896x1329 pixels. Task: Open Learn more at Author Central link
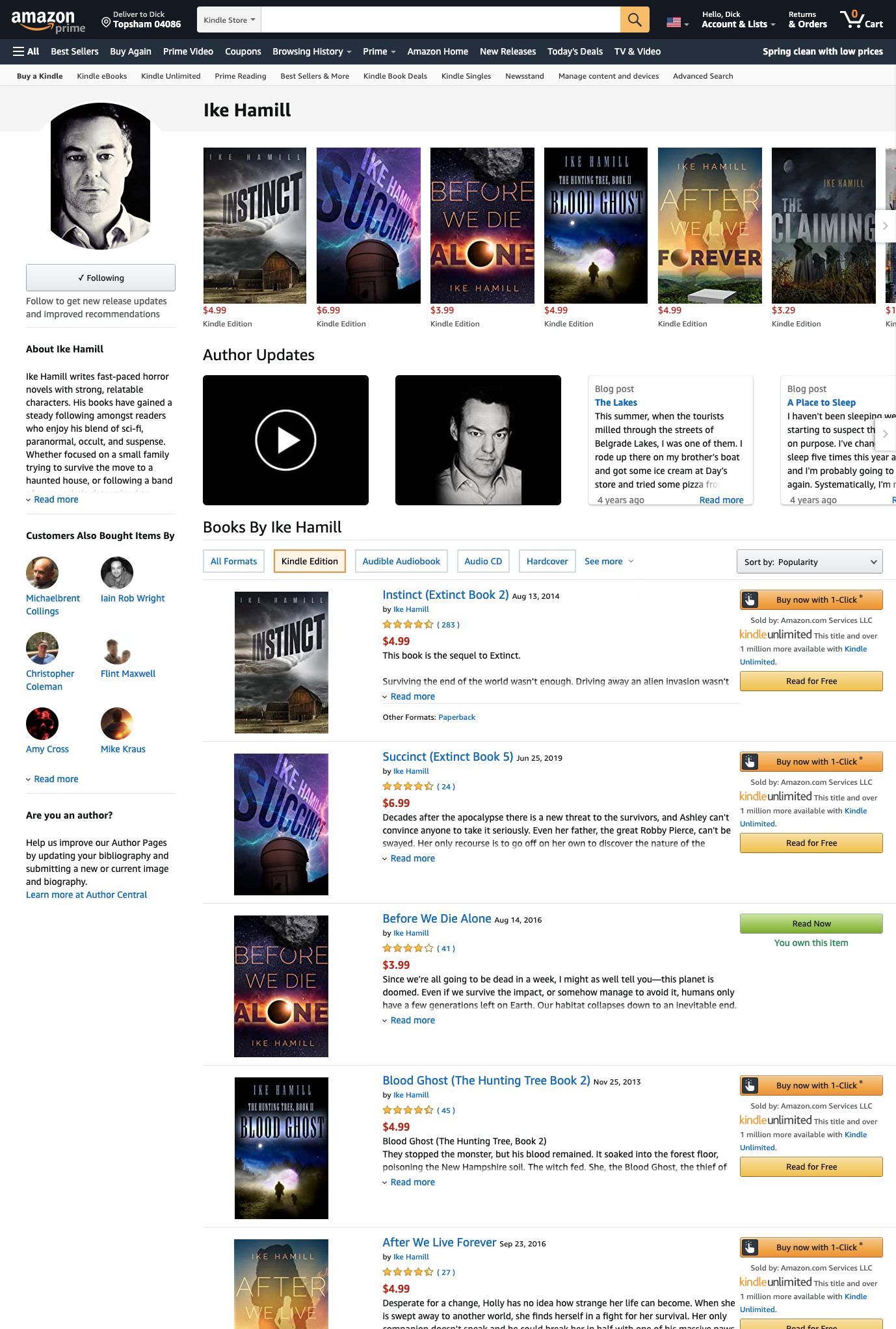click(x=86, y=895)
